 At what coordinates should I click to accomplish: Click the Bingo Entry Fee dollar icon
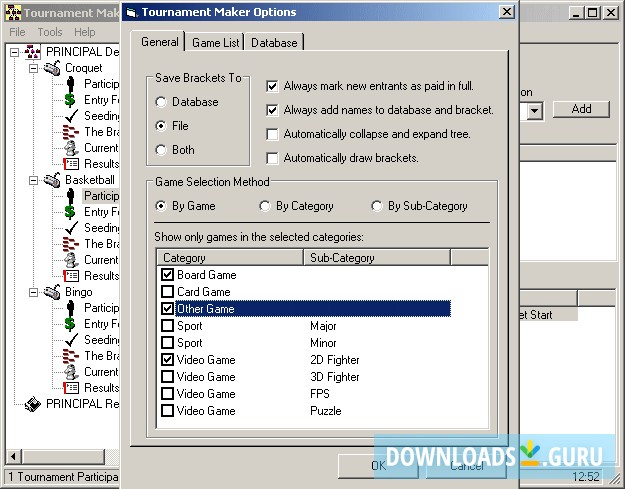pyautogui.click(x=70, y=324)
